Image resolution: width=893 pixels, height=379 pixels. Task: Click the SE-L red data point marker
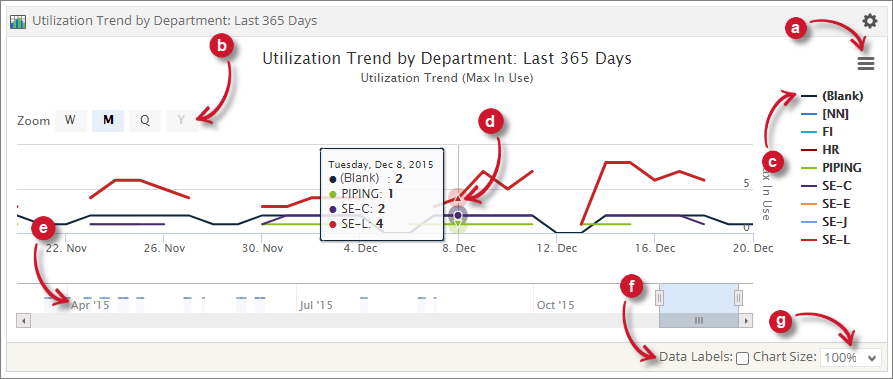[458, 197]
